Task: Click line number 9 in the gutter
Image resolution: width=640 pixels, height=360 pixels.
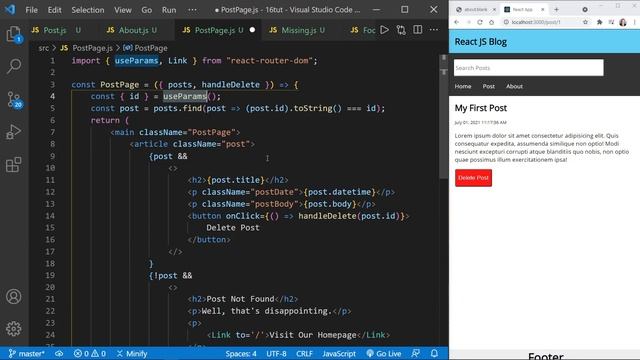Action: pyautogui.click(x=52, y=156)
